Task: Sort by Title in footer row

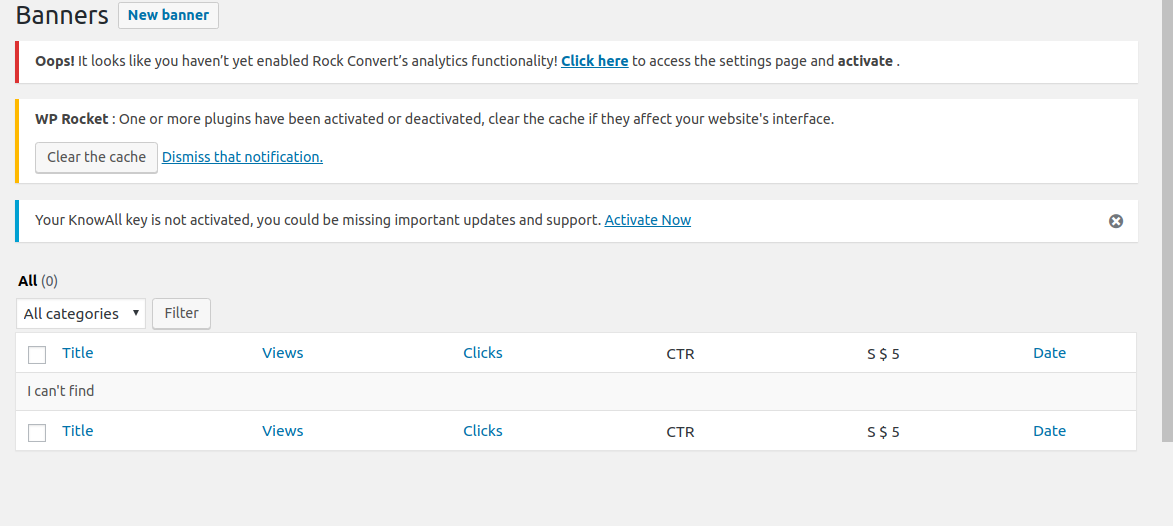Action: click(78, 431)
